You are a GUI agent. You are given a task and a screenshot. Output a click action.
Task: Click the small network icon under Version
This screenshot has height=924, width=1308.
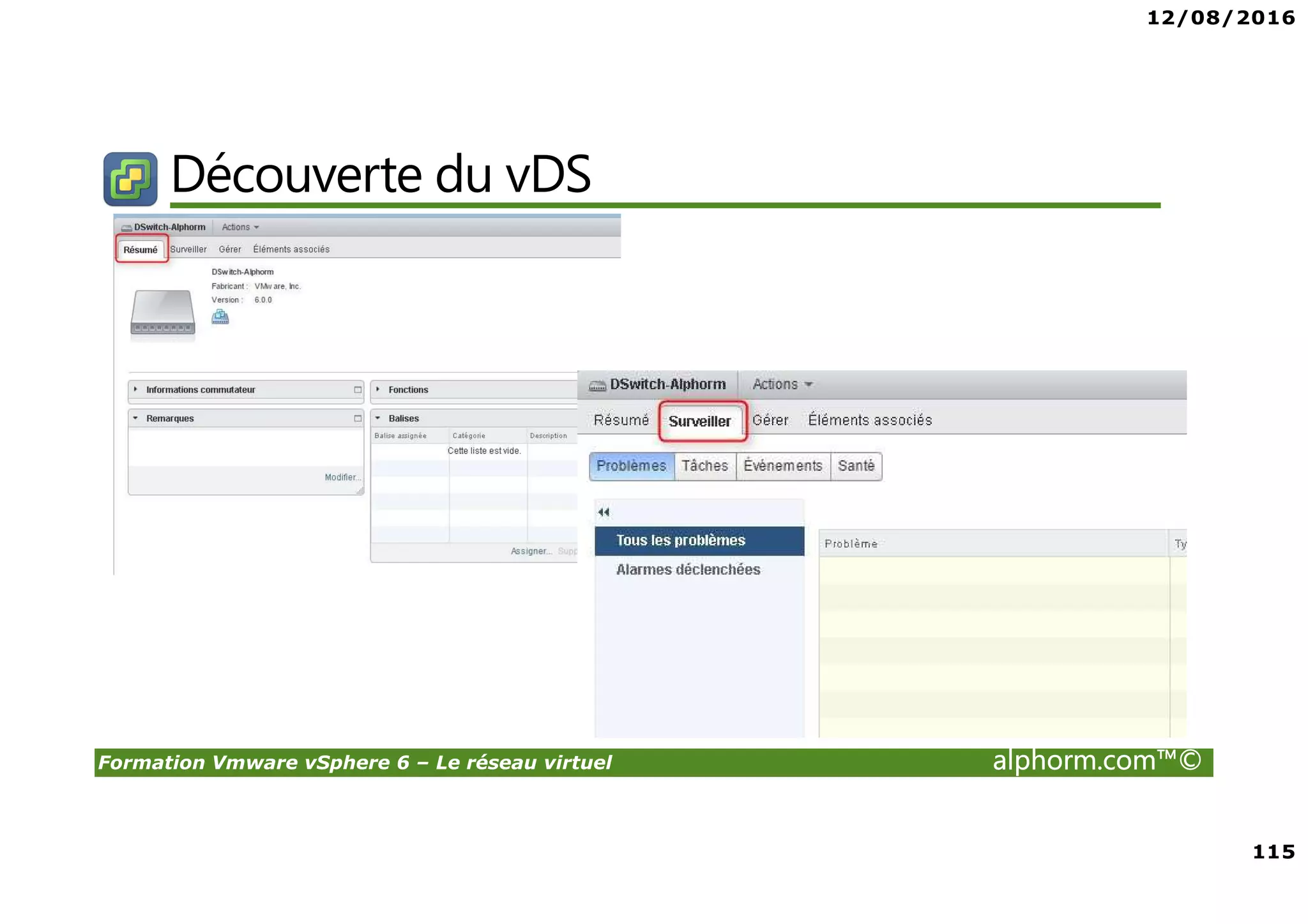coord(220,317)
